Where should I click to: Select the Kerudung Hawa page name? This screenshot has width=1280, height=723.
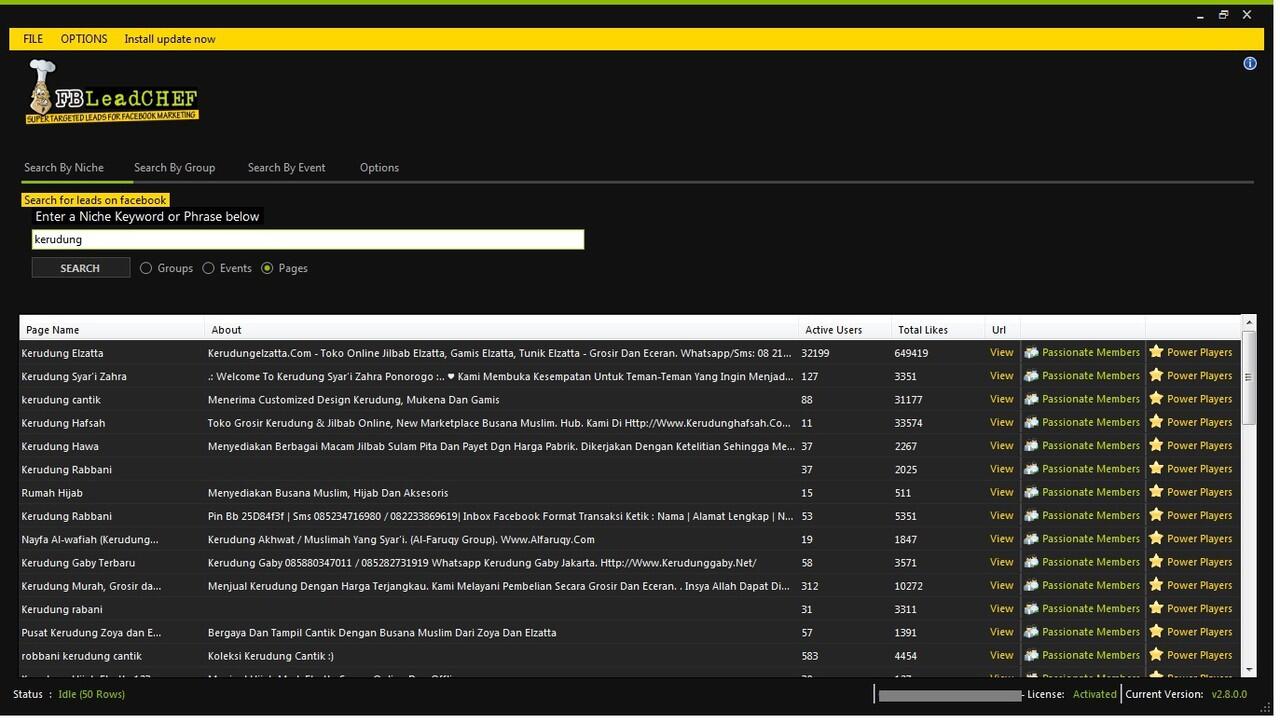[60, 446]
